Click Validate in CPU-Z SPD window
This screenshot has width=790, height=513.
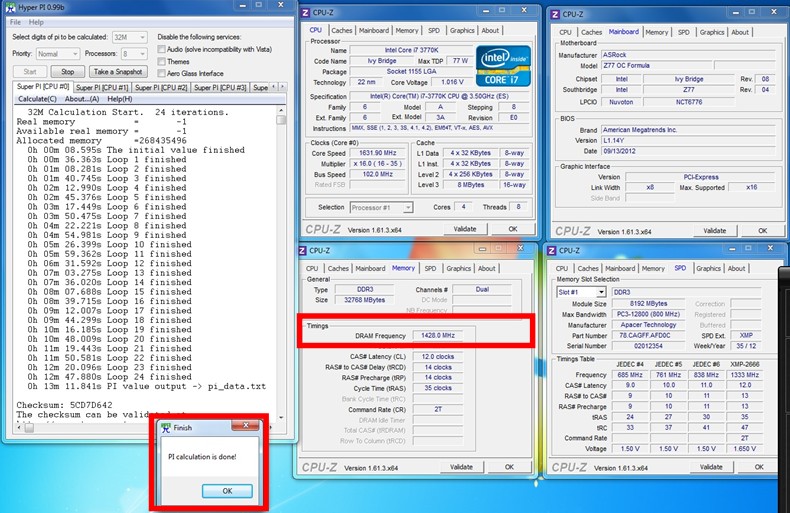tap(711, 467)
